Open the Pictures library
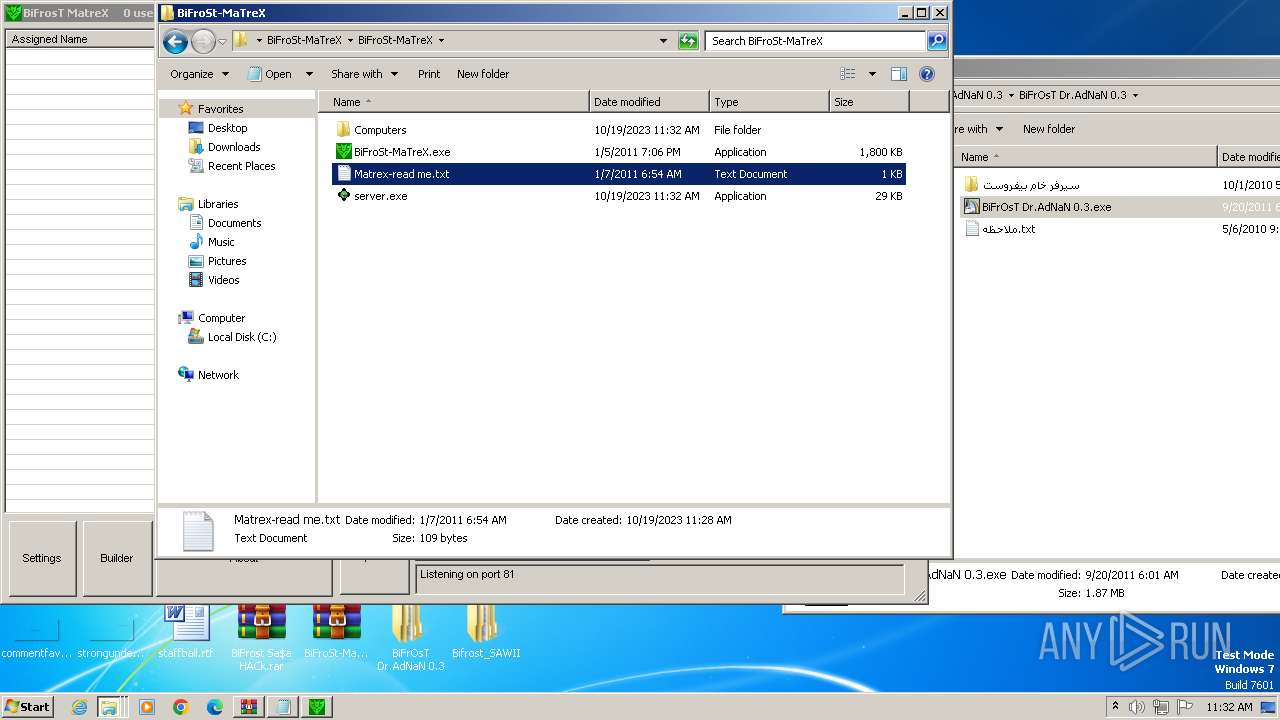 click(x=227, y=261)
